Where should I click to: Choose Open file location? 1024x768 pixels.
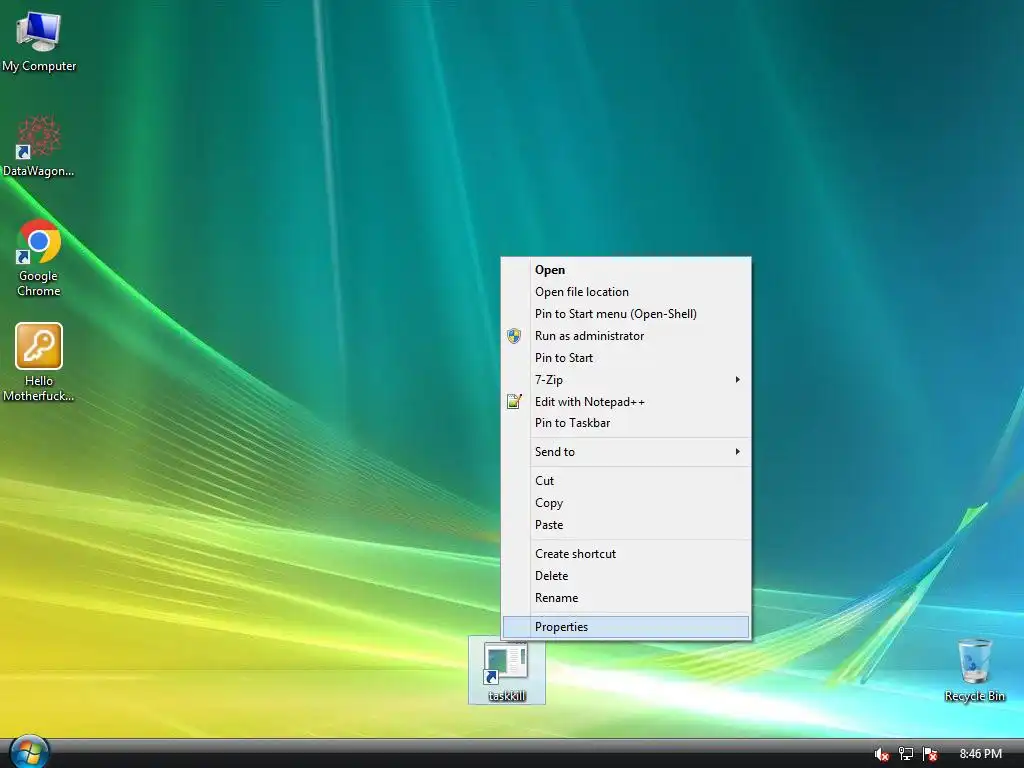626,292
